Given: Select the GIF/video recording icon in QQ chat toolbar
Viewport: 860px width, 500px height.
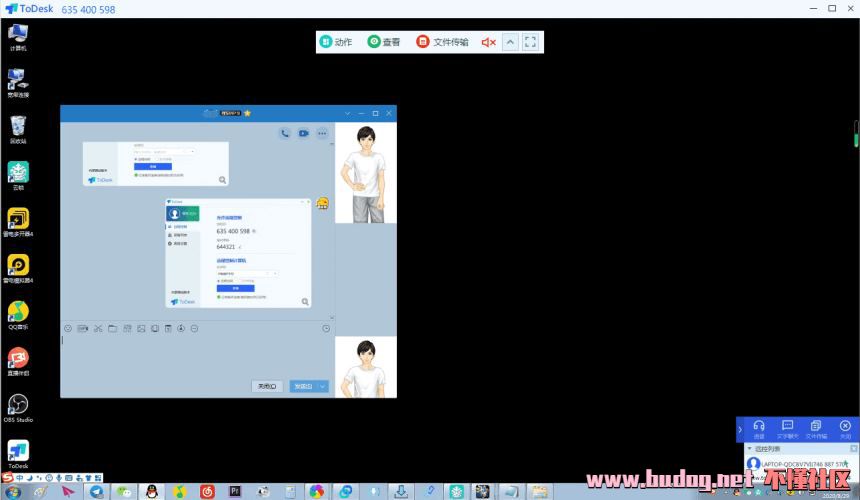Looking at the screenshot, I should pyautogui.click(x=83, y=328).
